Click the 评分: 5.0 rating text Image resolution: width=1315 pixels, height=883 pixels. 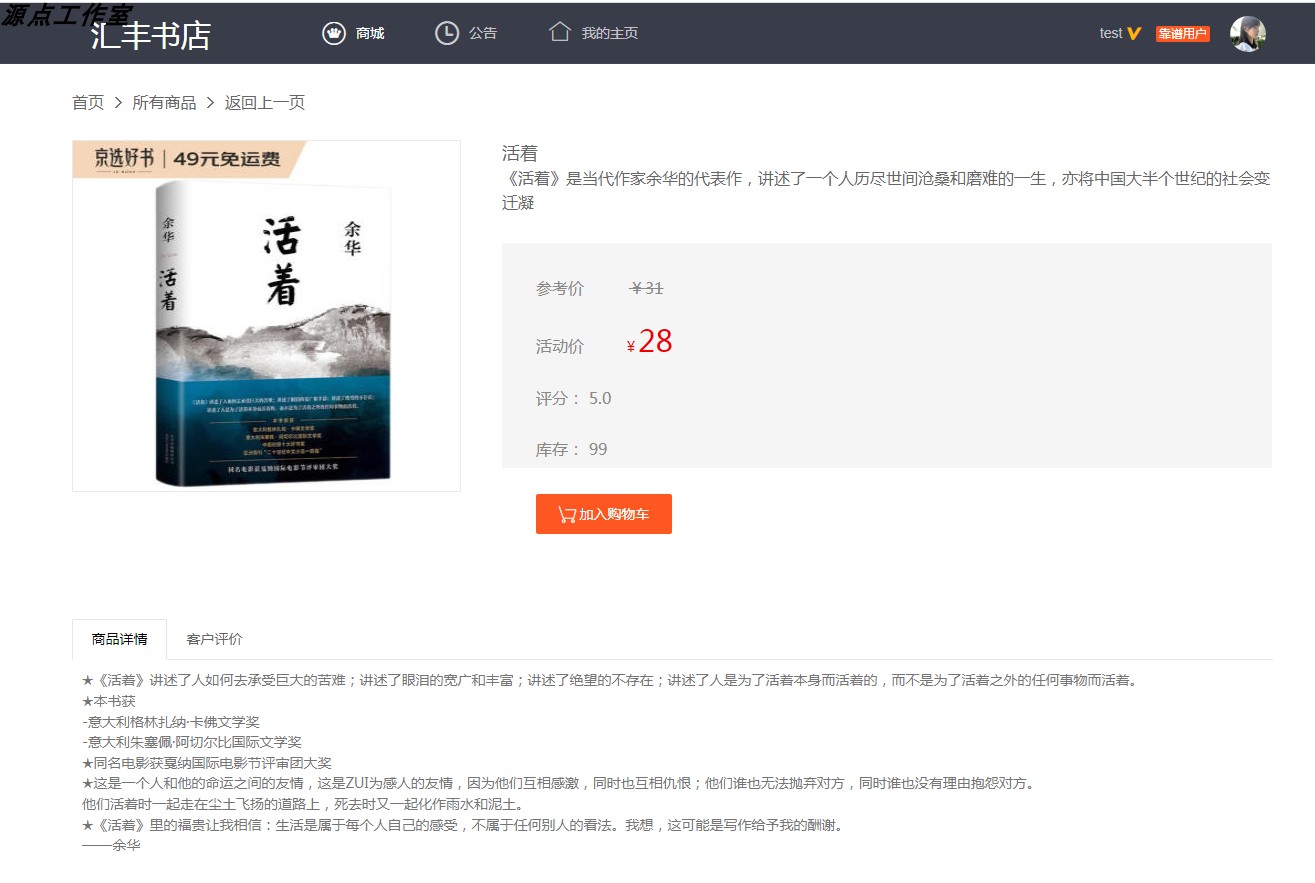(574, 398)
